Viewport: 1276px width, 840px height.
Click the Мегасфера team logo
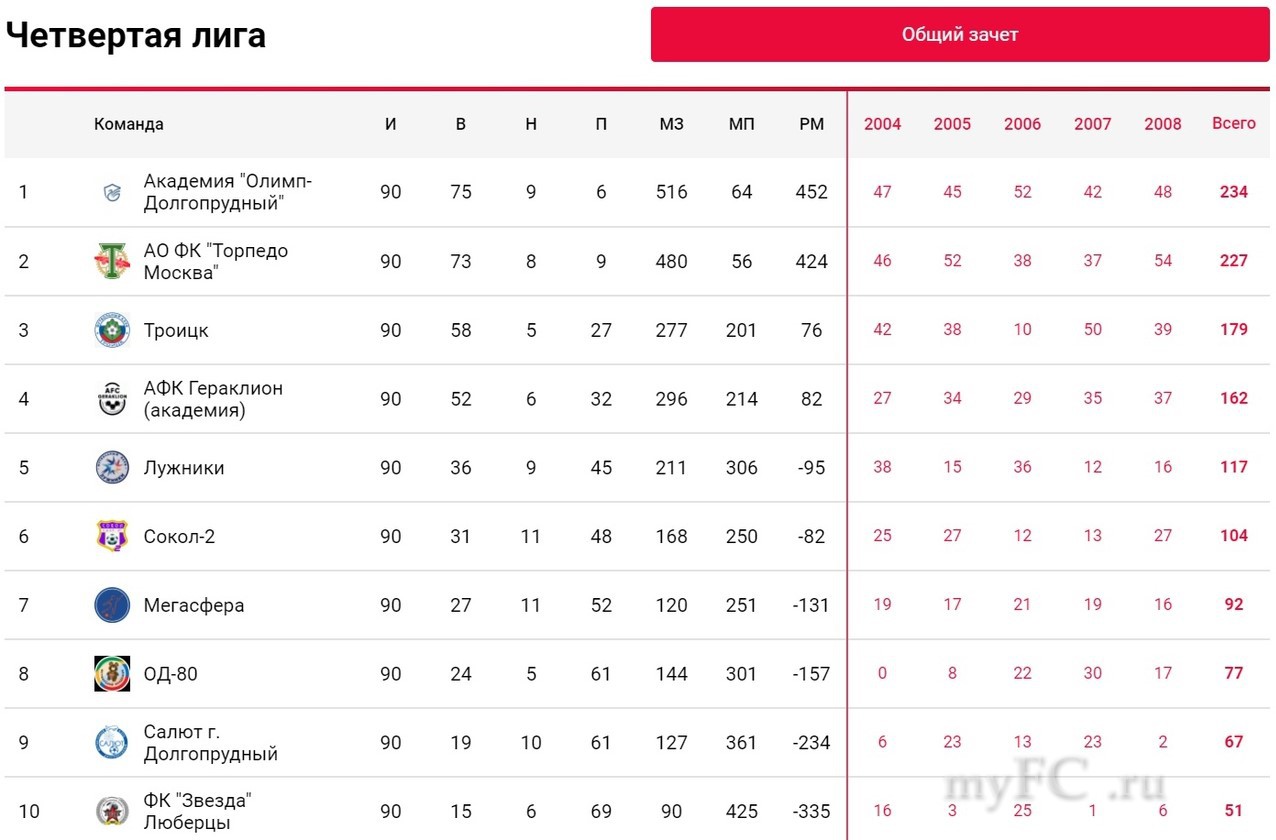pos(112,605)
